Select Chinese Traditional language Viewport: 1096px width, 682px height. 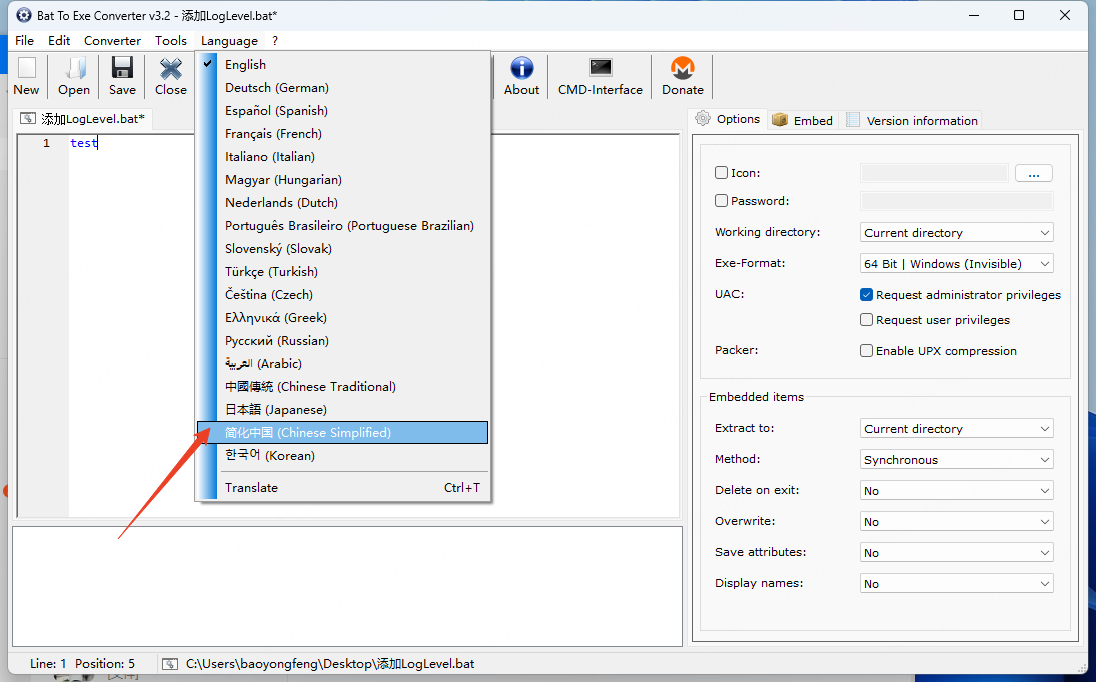pyautogui.click(x=342, y=387)
